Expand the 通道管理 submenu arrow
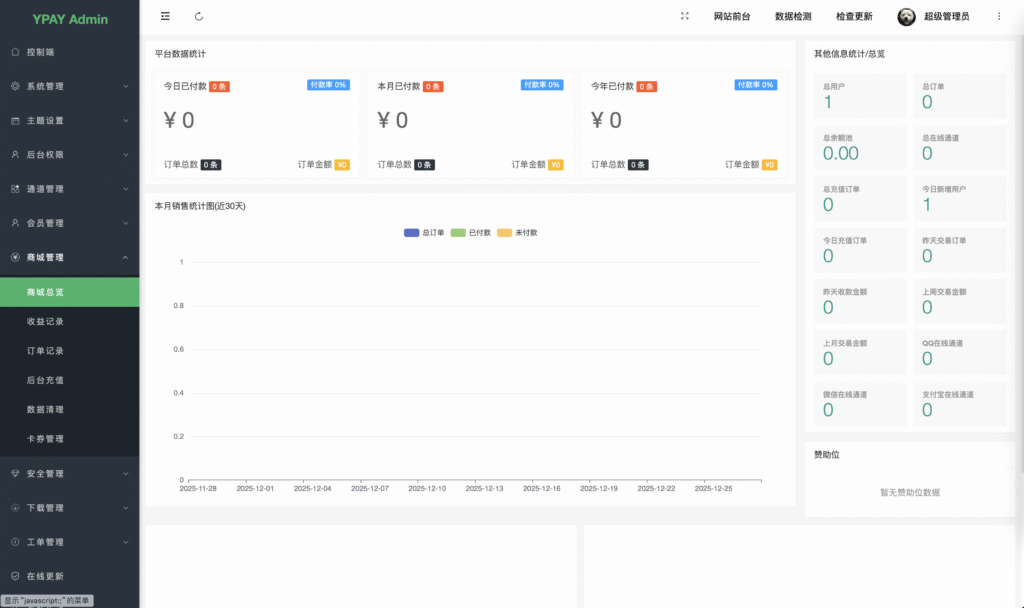Image resolution: width=1024 pixels, height=608 pixels. pyautogui.click(x=126, y=189)
